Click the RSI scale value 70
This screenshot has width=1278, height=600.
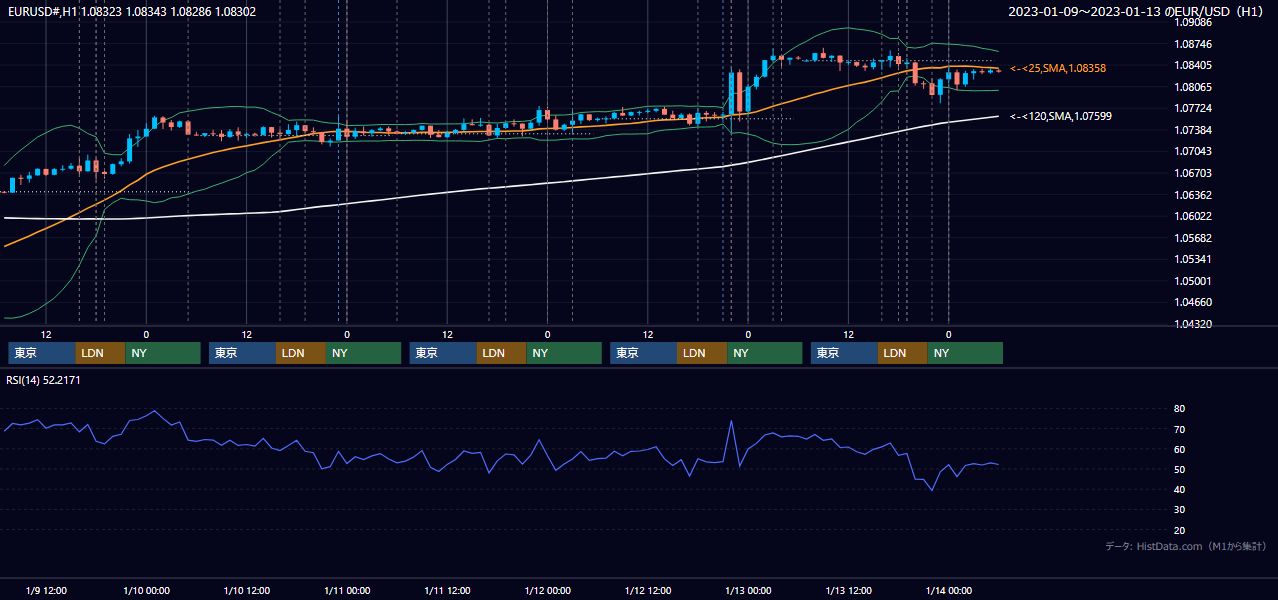[1179, 429]
